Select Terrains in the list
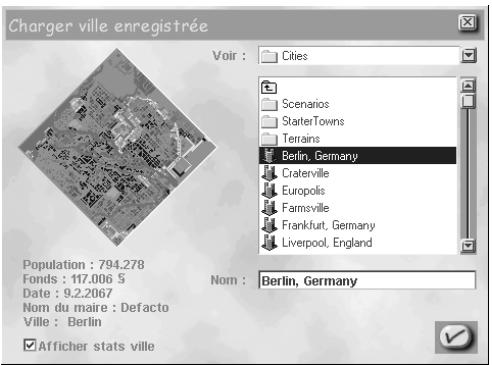The height and width of the screenshot is (365, 492). pyautogui.click(x=357, y=139)
